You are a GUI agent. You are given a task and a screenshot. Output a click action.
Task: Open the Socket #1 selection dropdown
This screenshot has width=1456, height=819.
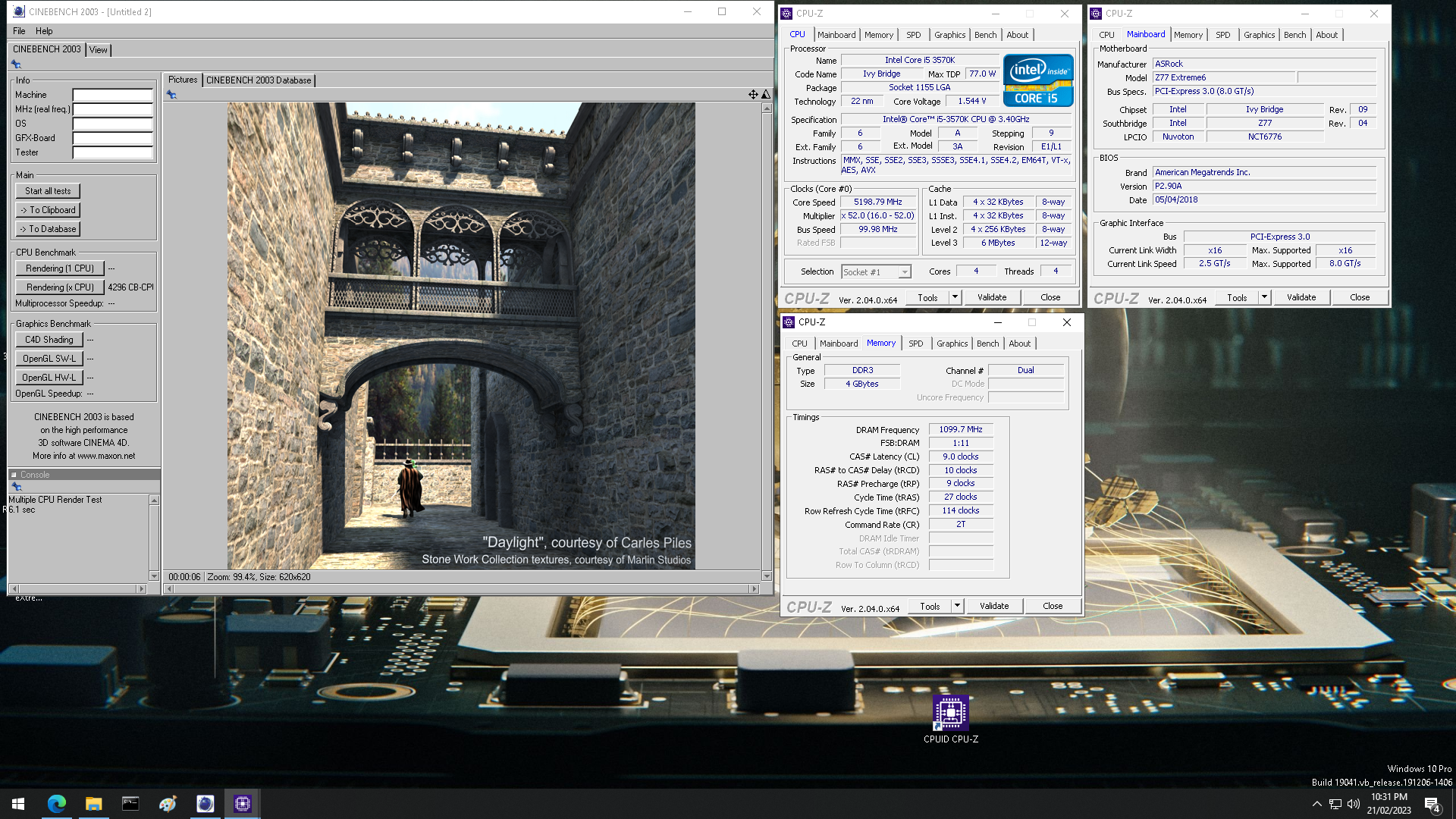point(875,271)
